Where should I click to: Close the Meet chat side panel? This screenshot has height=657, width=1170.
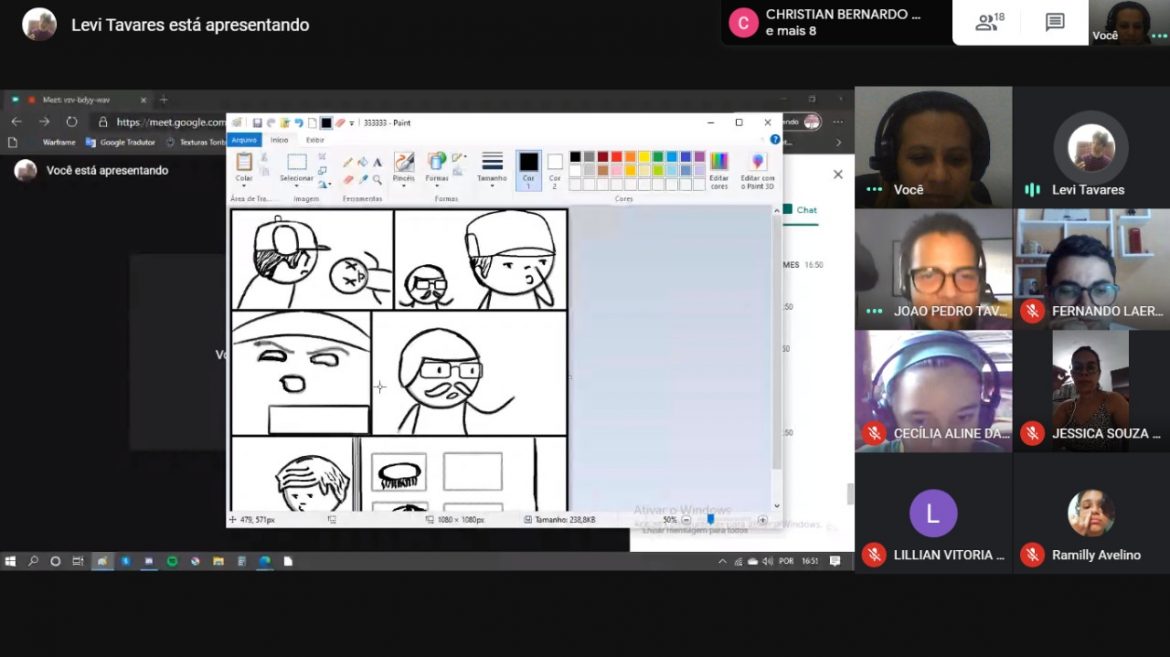click(x=838, y=174)
